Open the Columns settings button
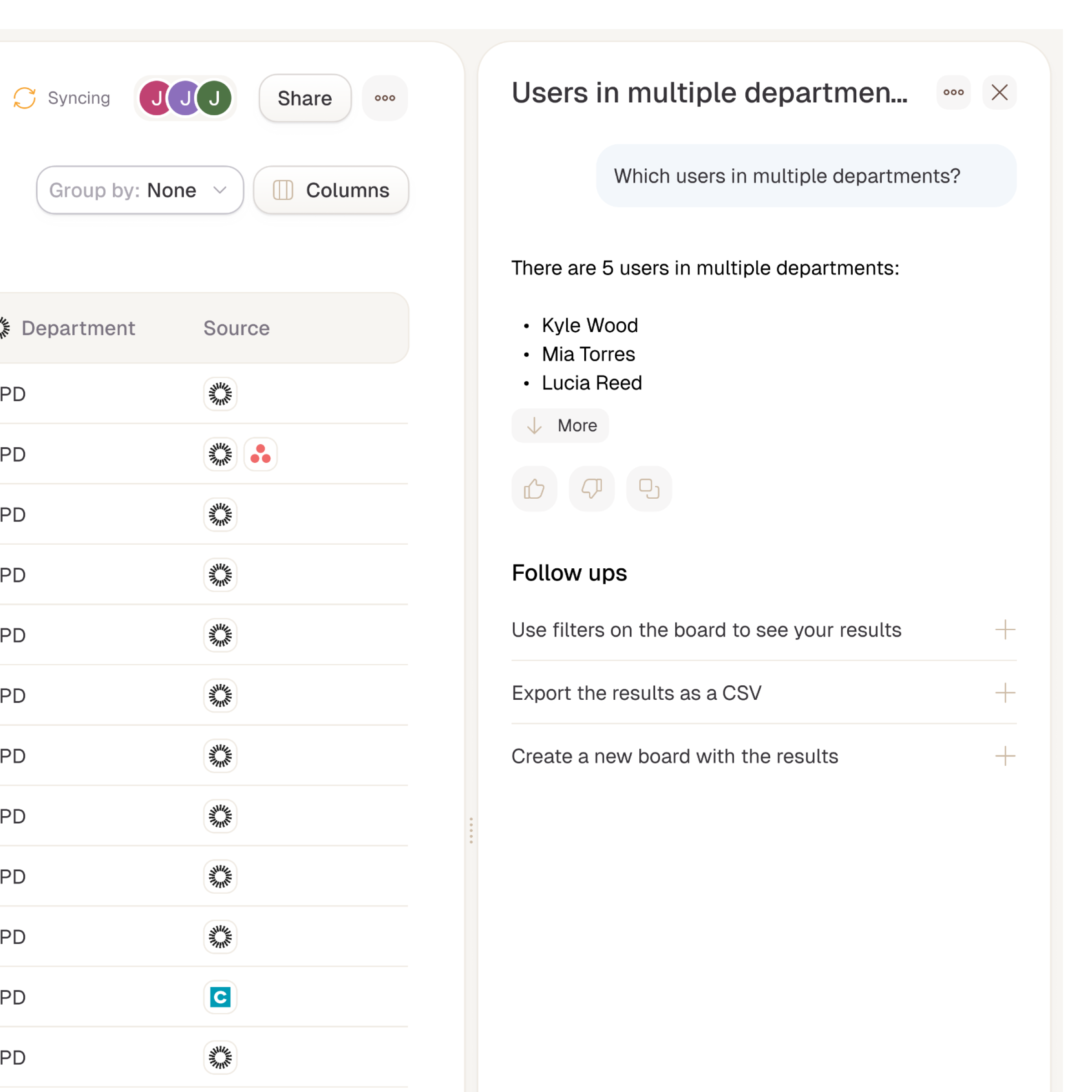Image resolution: width=1092 pixels, height=1092 pixels. point(331,190)
